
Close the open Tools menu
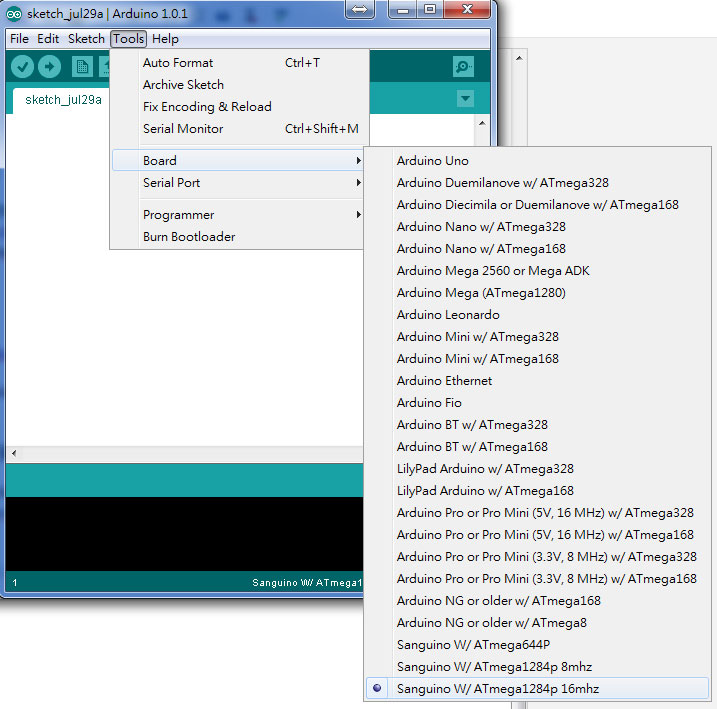(x=128, y=39)
